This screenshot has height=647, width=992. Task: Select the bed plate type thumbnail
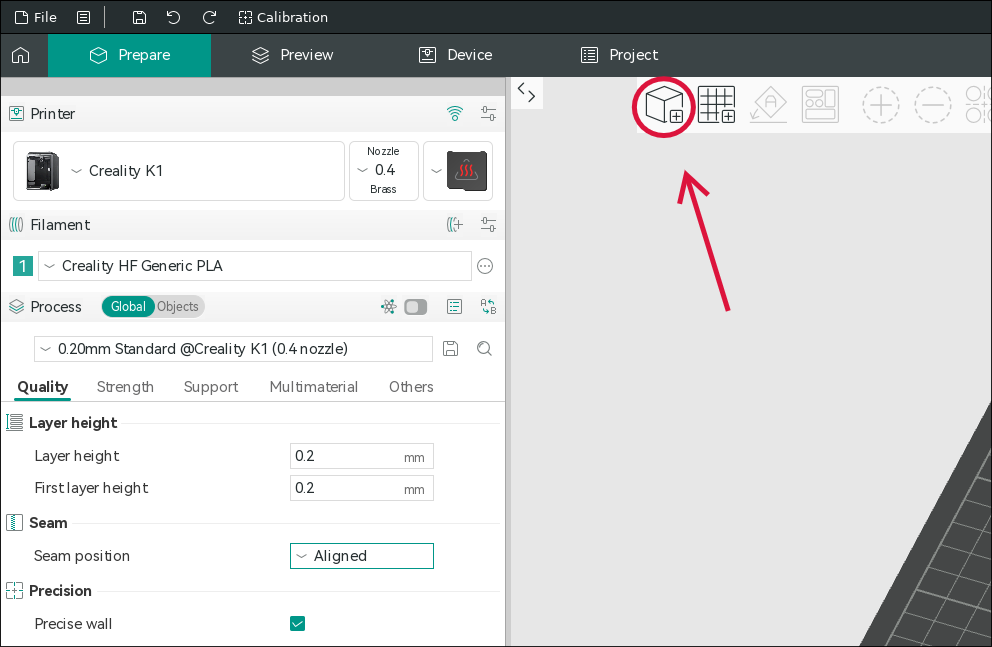tap(466, 171)
